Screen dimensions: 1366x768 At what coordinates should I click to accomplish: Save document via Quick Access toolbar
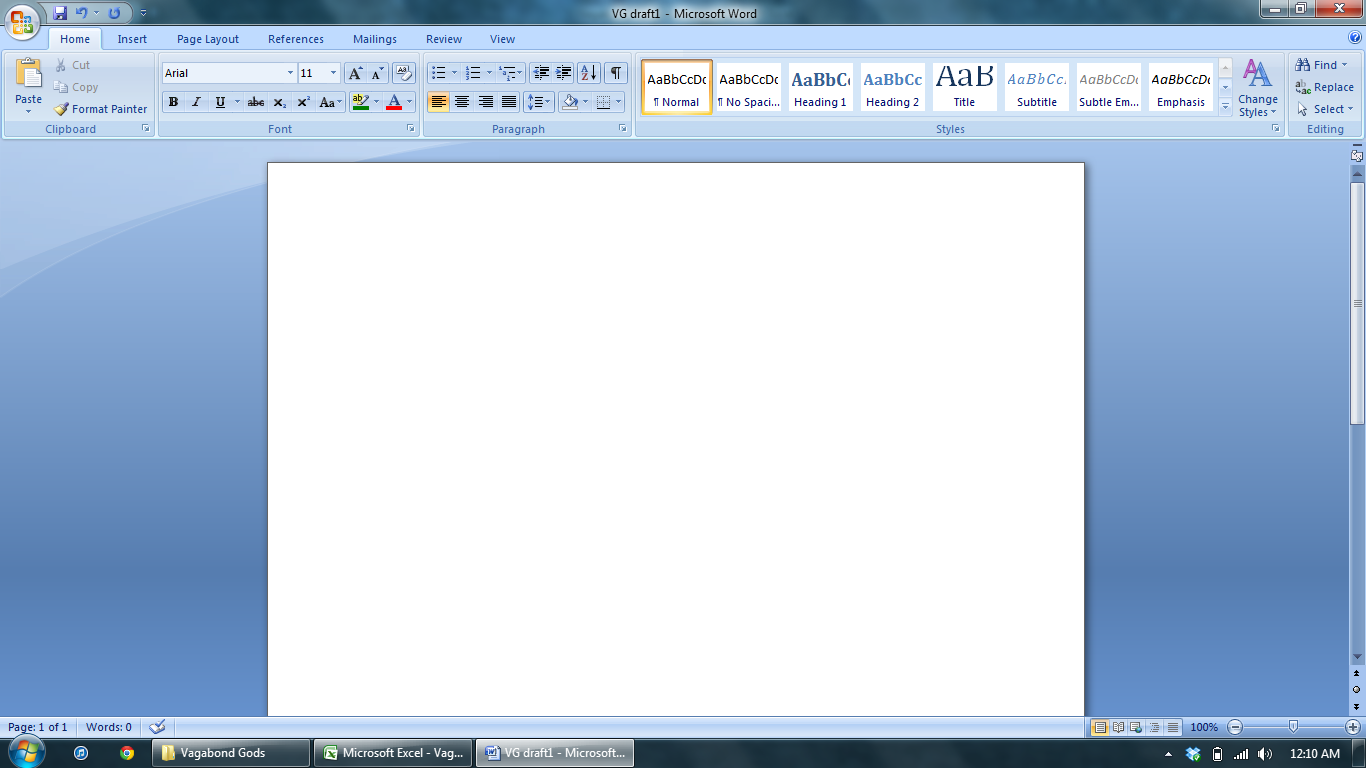tap(60, 13)
